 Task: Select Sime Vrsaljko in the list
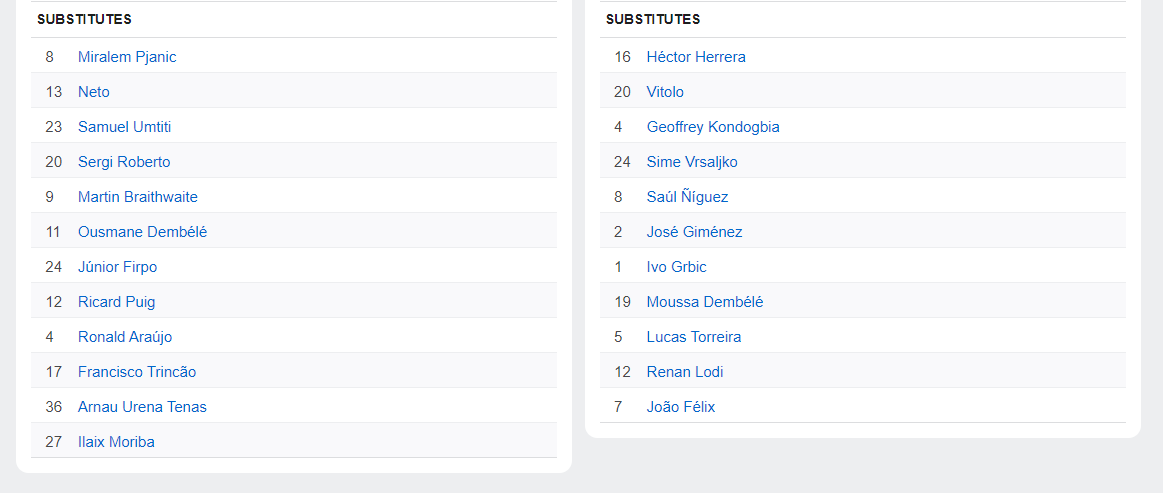pyautogui.click(x=692, y=162)
